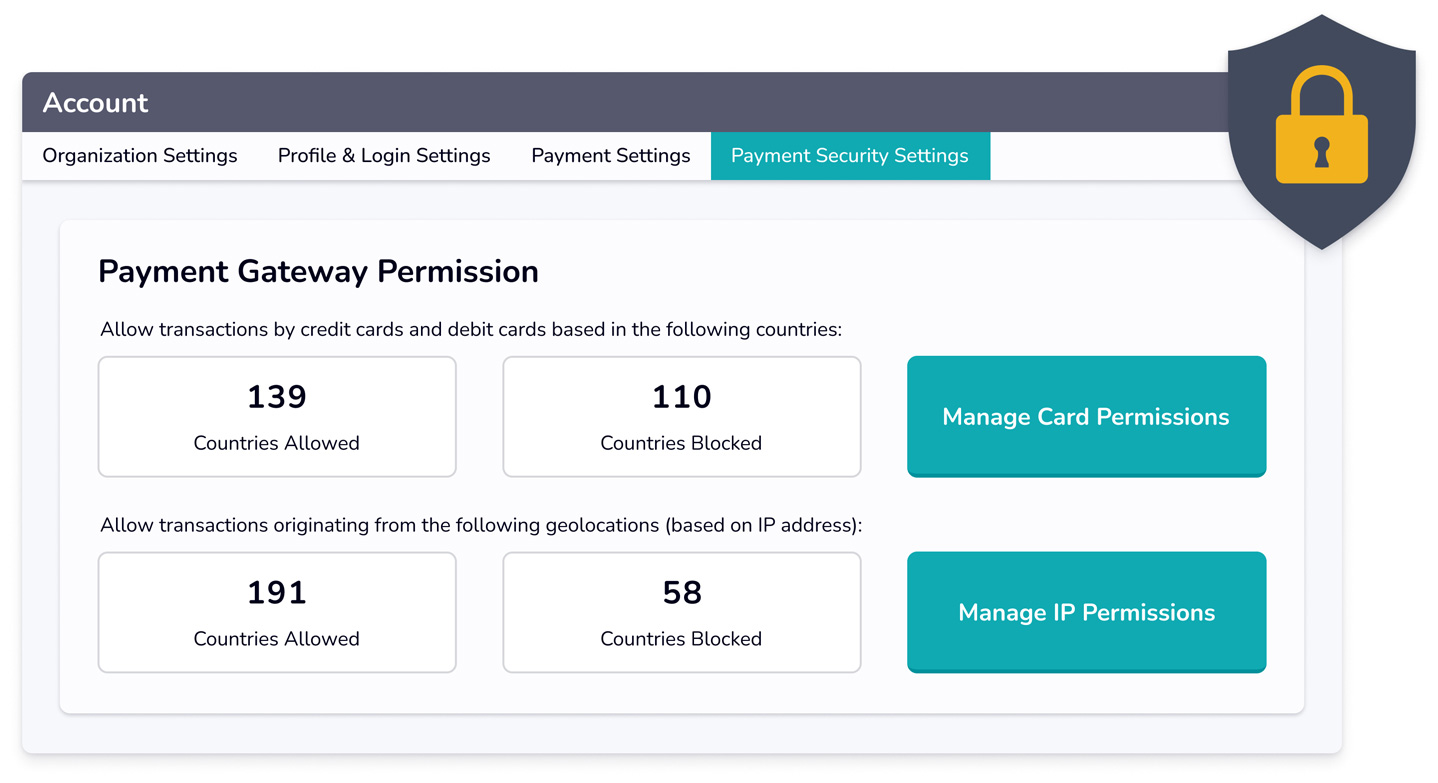Click the Payment Gateway Permission heading

[x=318, y=272]
